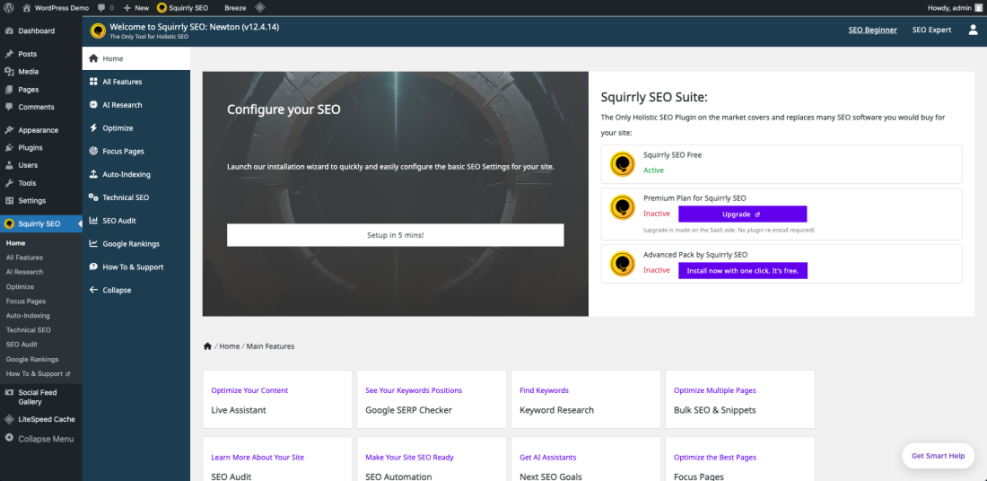Click the Bulk SEO & Snippets card title
987x481 pixels.
(x=714, y=410)
